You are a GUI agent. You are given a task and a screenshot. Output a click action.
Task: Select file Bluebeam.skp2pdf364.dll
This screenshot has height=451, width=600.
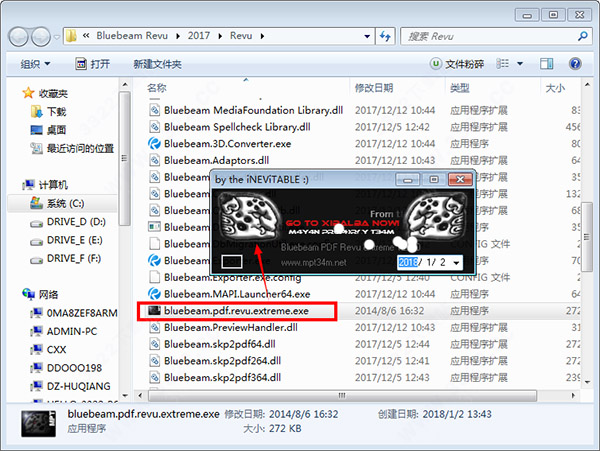pos(222,378)
